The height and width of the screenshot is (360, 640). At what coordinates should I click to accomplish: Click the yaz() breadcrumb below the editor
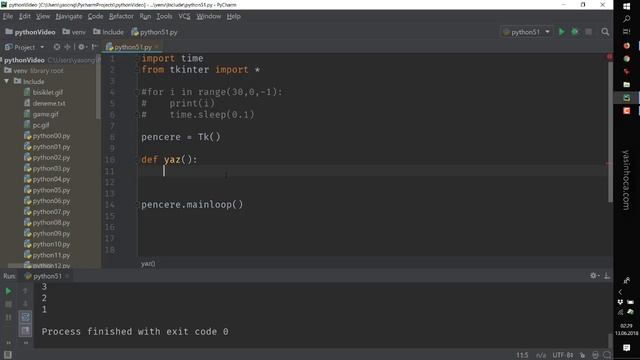tap(148, 264)
